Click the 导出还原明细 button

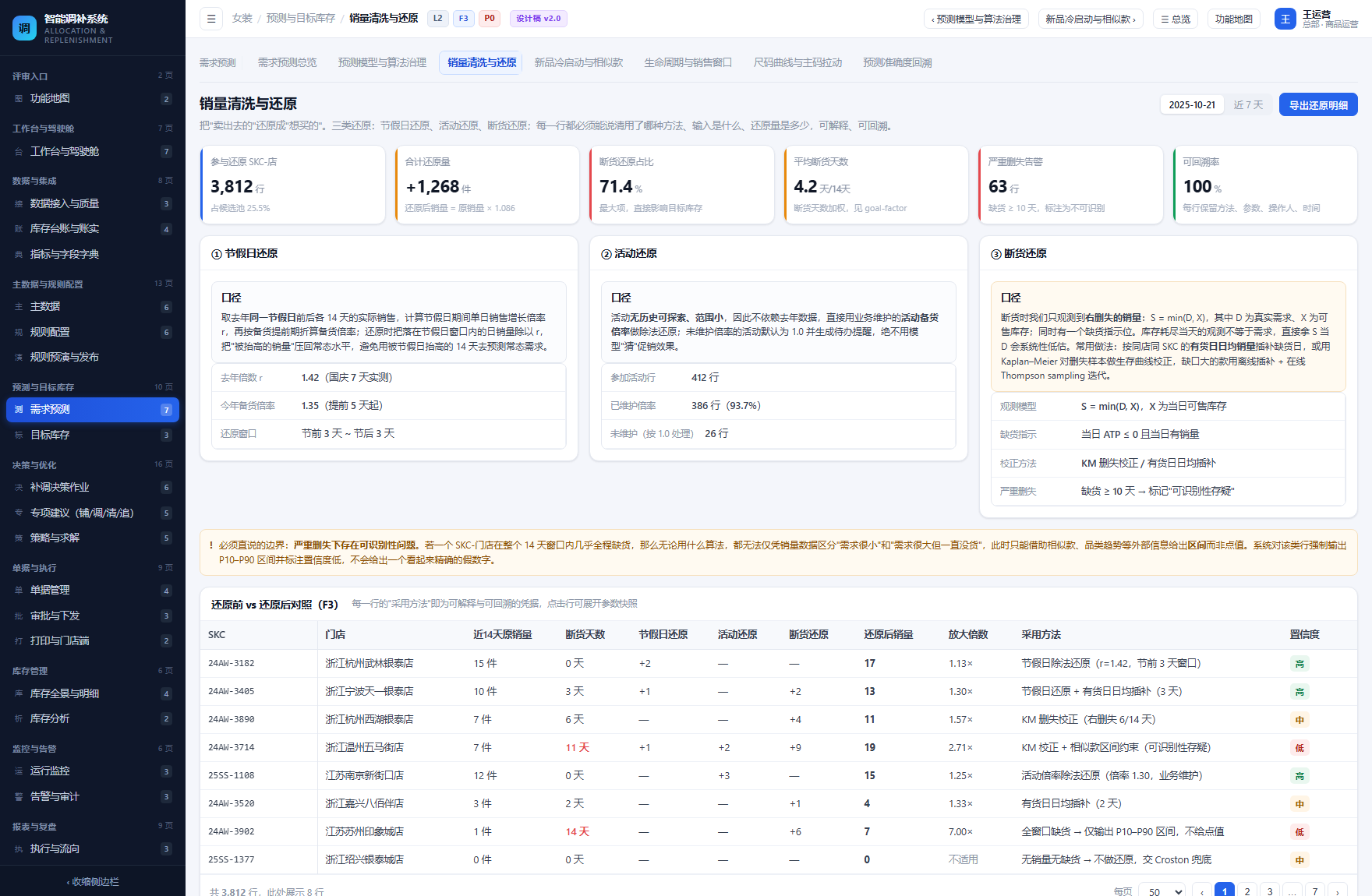point(1318,105)
